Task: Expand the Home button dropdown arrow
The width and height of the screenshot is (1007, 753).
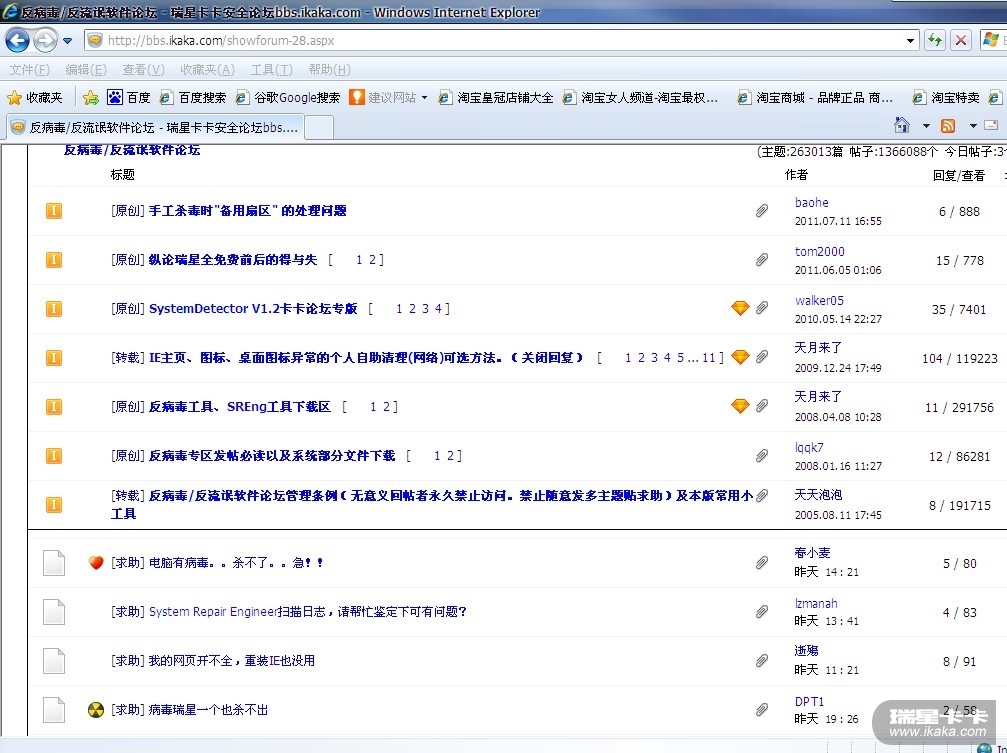Action: coord(926,126)
